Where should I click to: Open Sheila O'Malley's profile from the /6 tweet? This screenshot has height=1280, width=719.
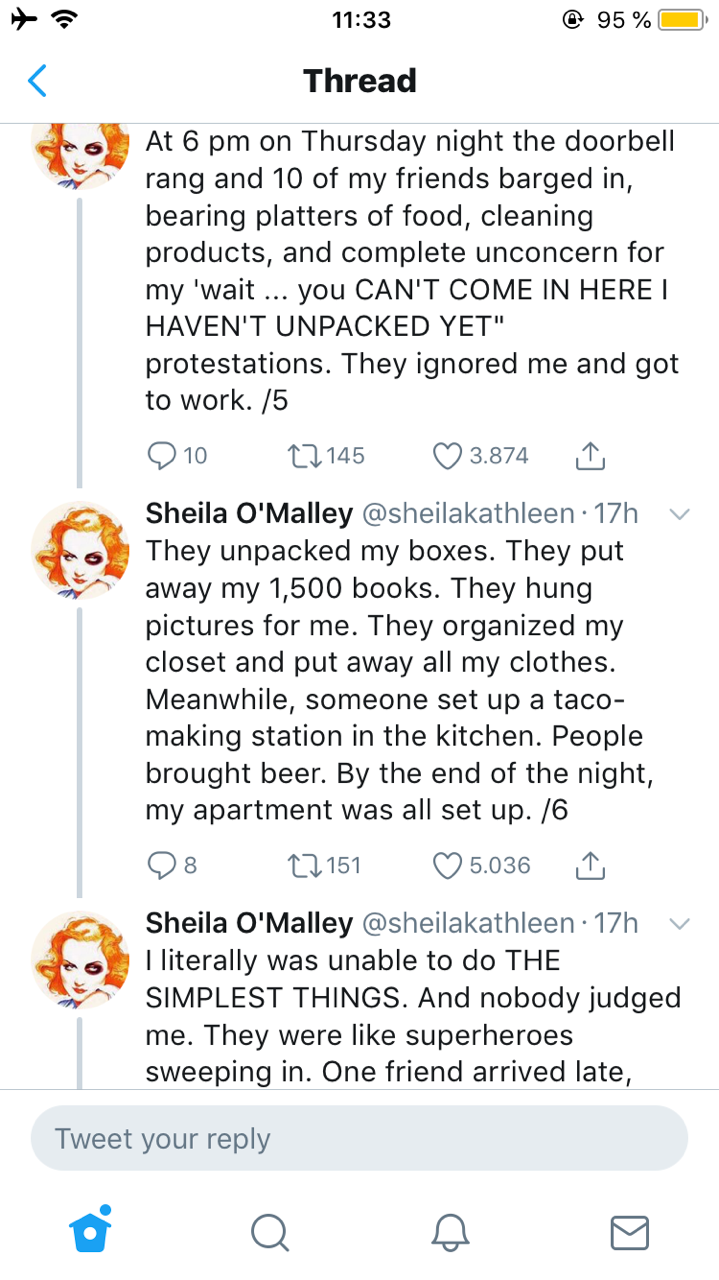click(249, 514)
